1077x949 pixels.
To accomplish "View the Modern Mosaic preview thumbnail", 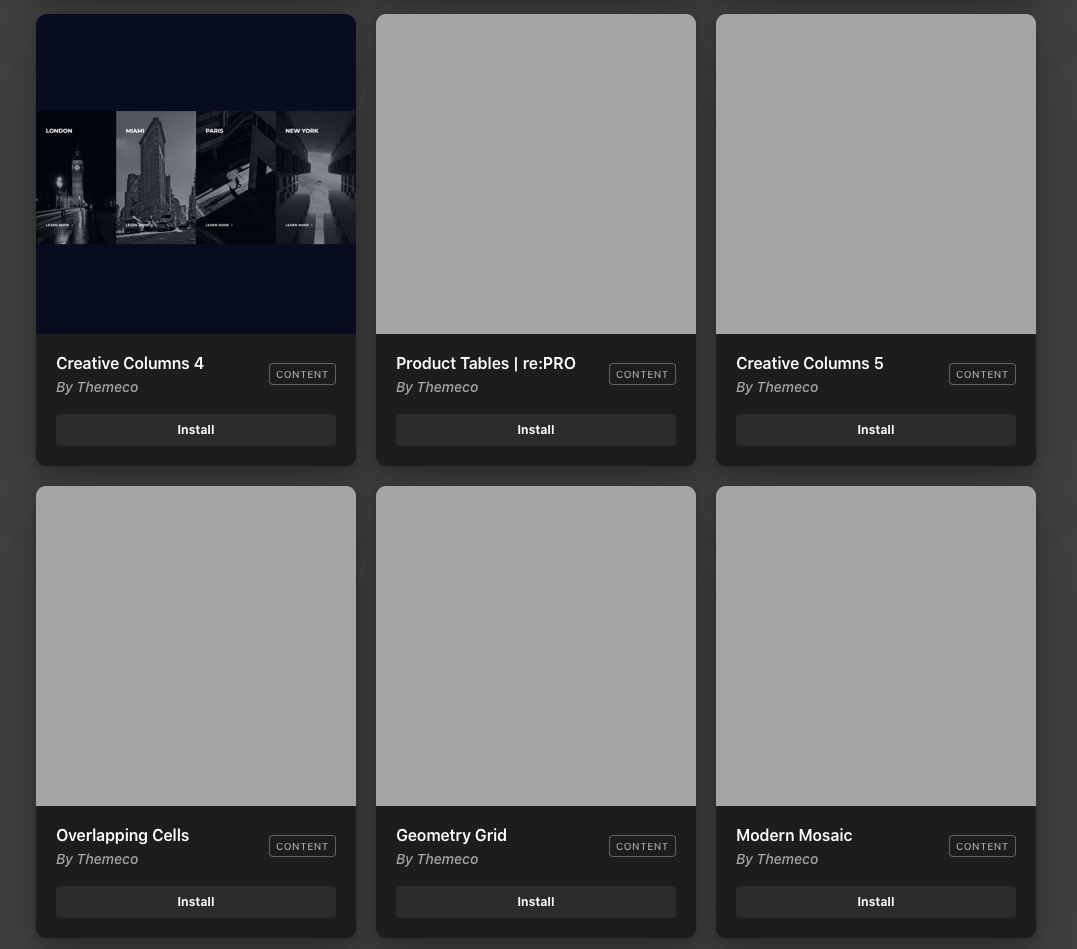I will [x=876, y=646].
